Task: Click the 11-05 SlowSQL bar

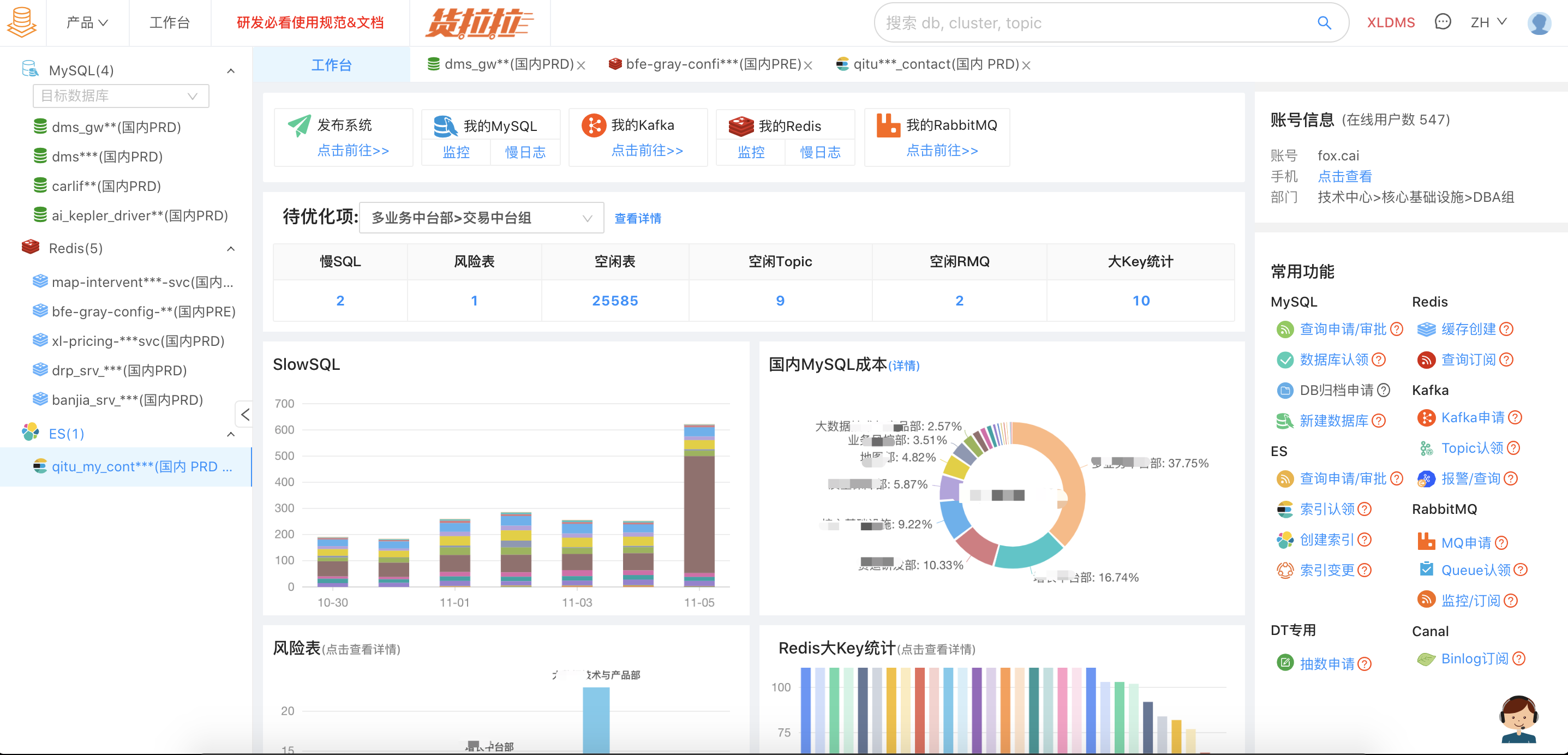Action: (699, 505)
